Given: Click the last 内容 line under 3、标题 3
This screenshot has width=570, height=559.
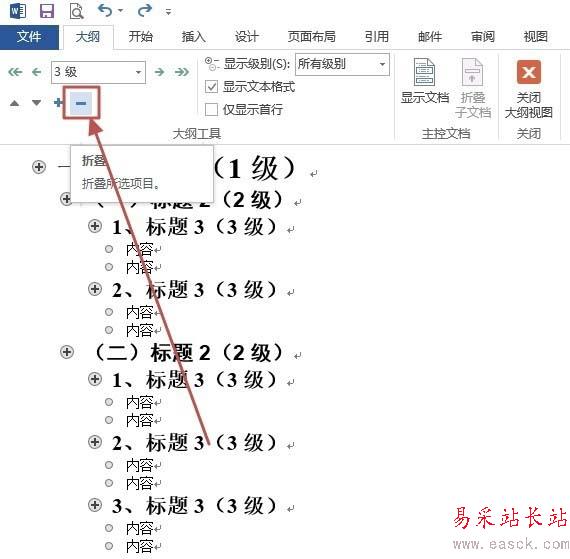Looking at the screenshot, I should click(x=139, y=546).
